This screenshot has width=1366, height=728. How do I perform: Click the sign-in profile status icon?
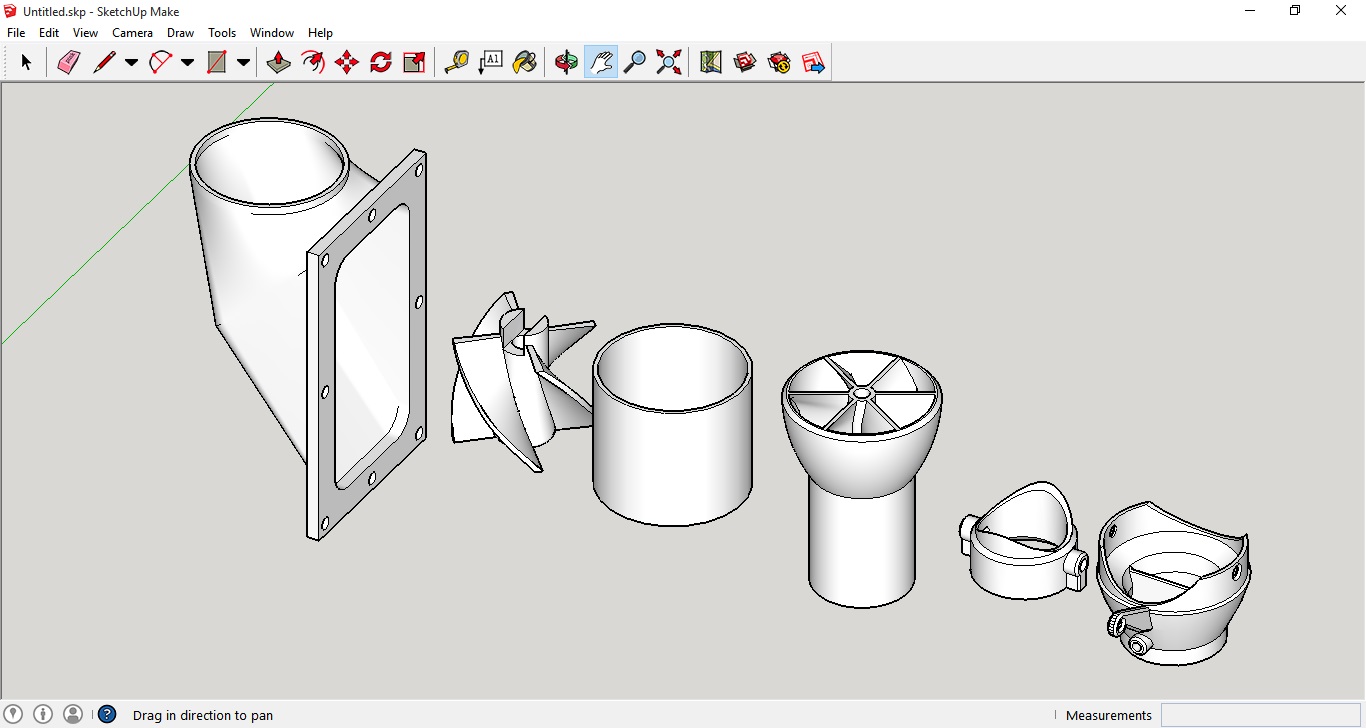[73, 714]
